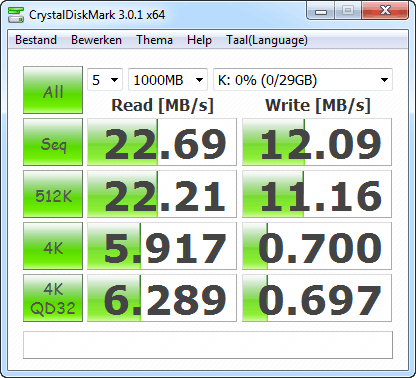This screenshot has height=378, width=416.
Task: Start the Seq benchmark test
Action: pos(53,142)
